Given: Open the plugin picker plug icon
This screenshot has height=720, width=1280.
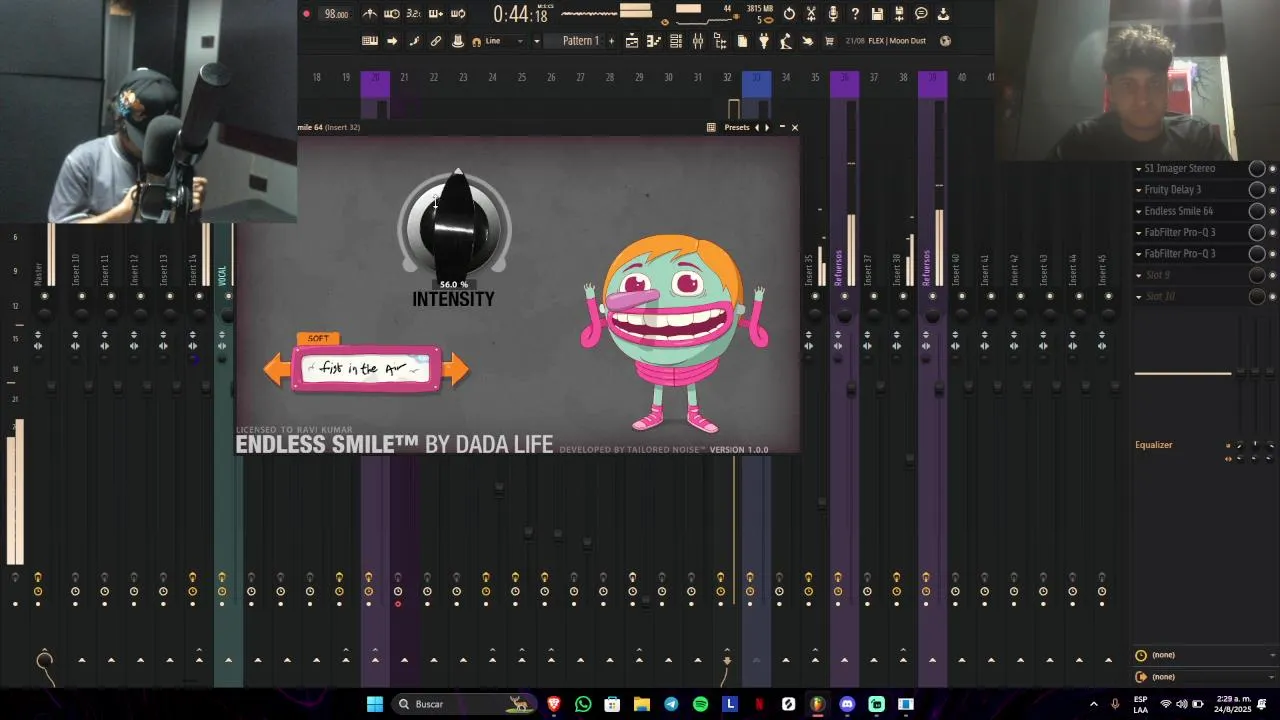Looking at the screenshot, I should point(764,41).
